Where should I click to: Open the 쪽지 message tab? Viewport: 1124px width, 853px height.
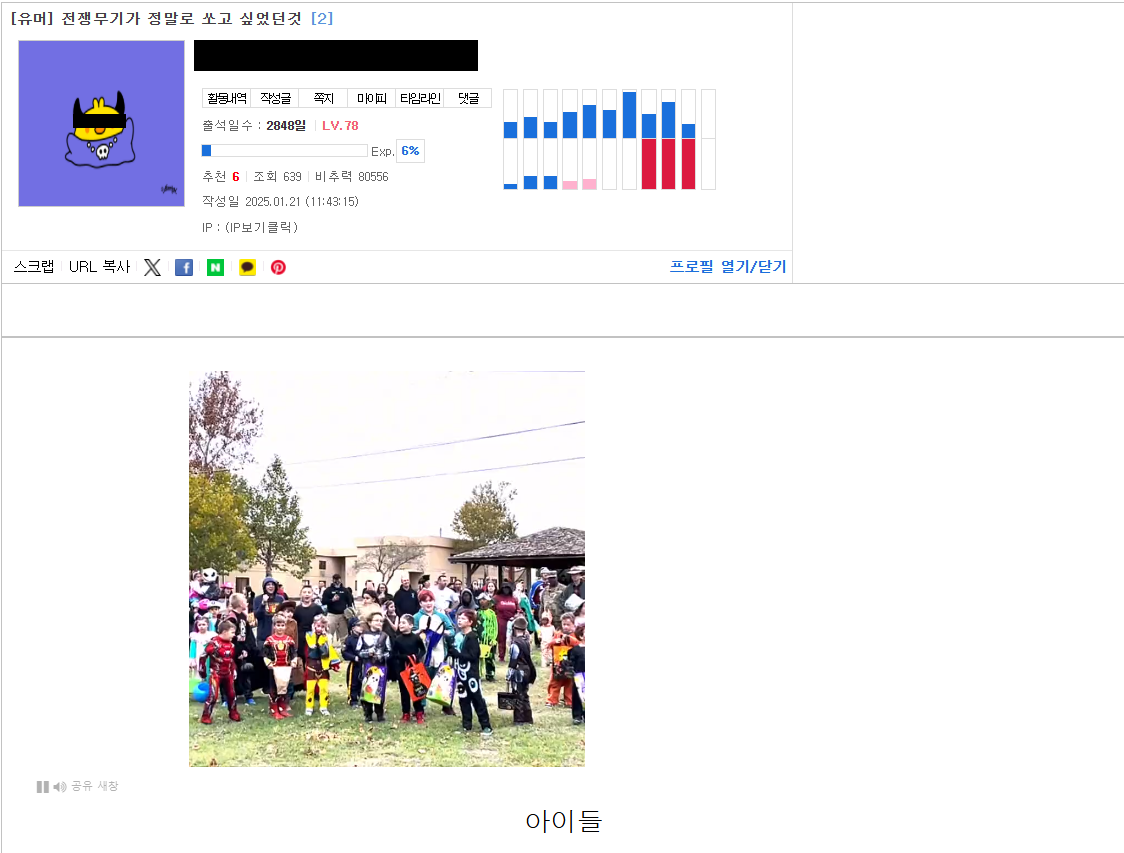(x=323, y=98)
